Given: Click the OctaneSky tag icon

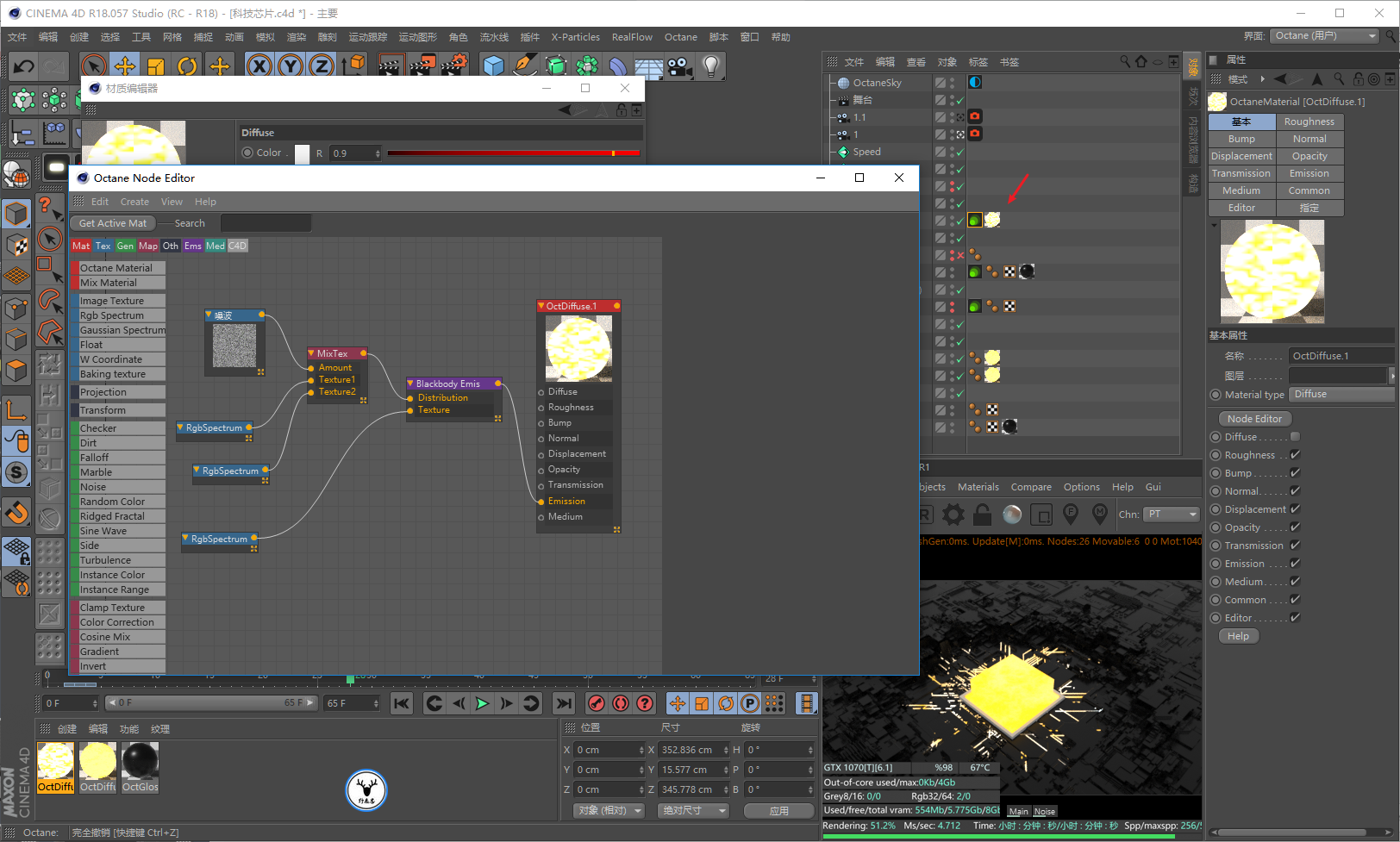Looking at the screenshot, I should tap(975, 83).
